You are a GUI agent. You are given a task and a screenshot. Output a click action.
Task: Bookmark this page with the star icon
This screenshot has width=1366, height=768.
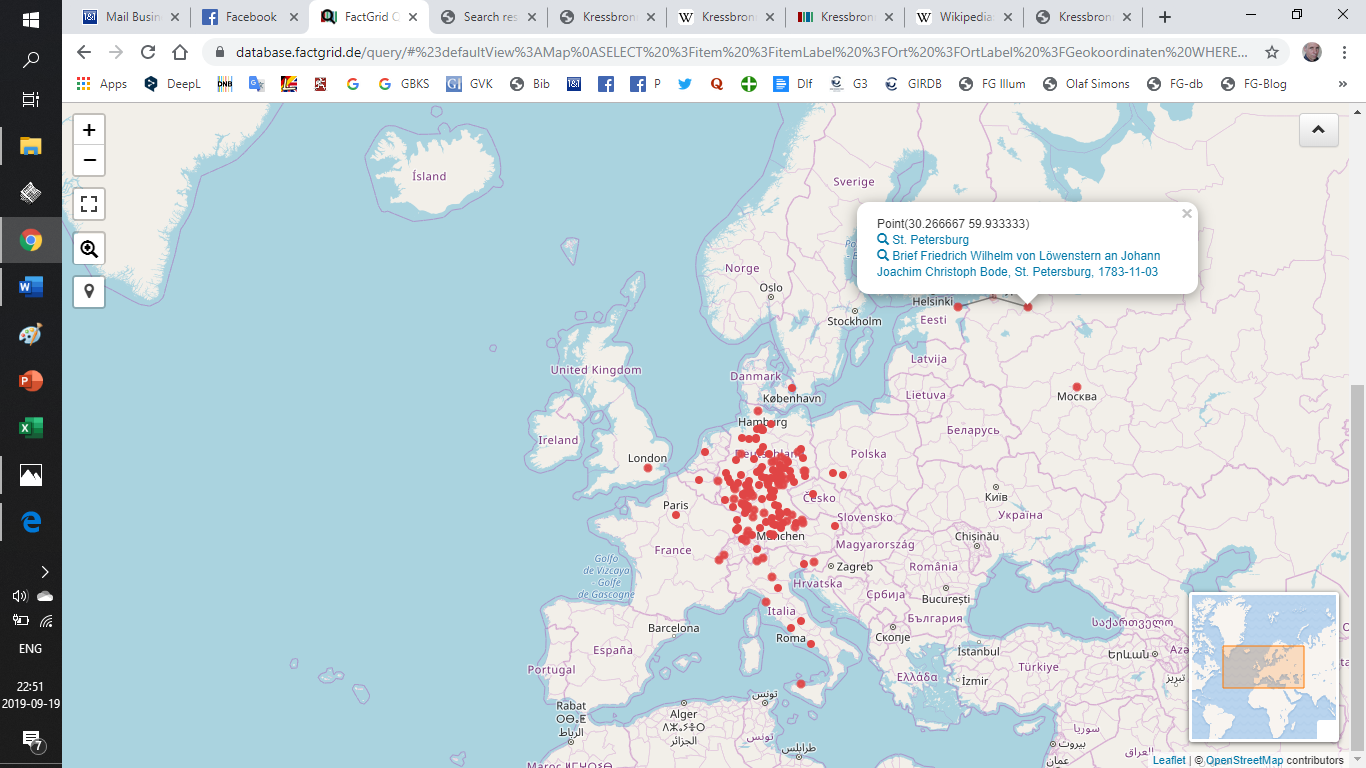1272,52
